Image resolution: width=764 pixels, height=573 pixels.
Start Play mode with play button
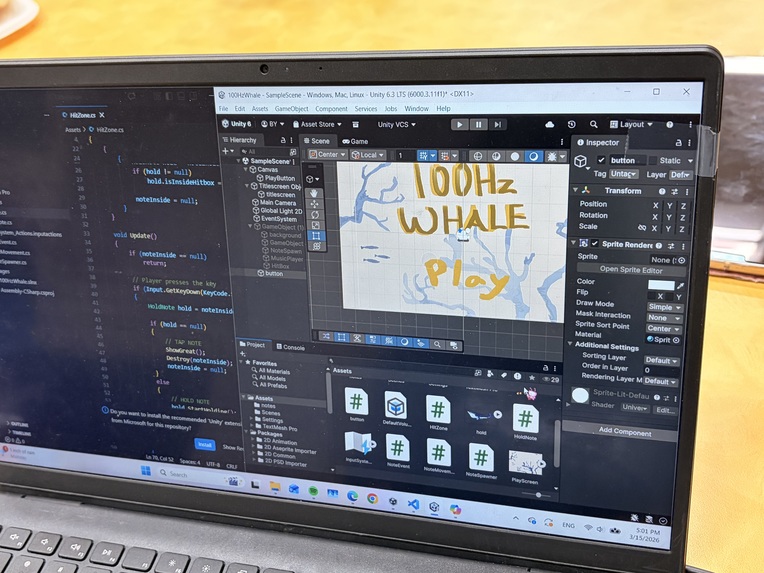click(459, 125)
